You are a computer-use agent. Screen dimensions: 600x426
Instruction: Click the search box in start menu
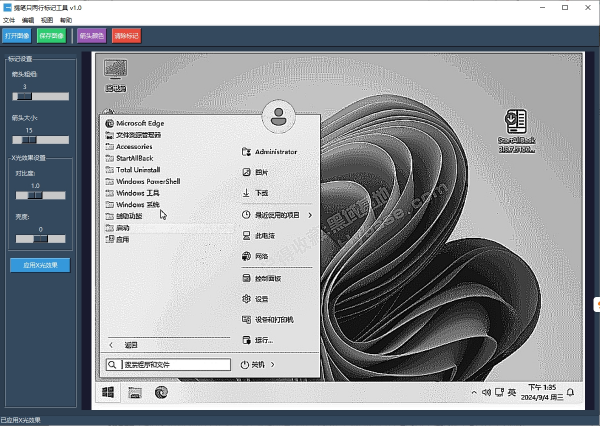coord(168,365)
